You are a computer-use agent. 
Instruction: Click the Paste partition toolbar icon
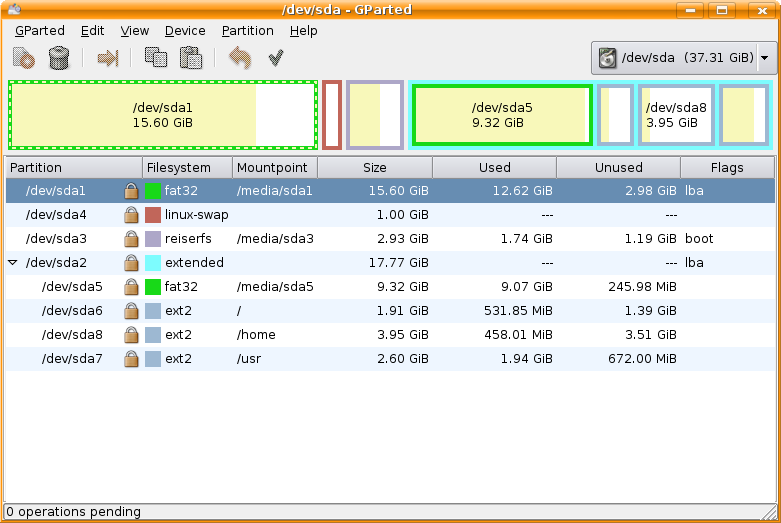(190, 58)
